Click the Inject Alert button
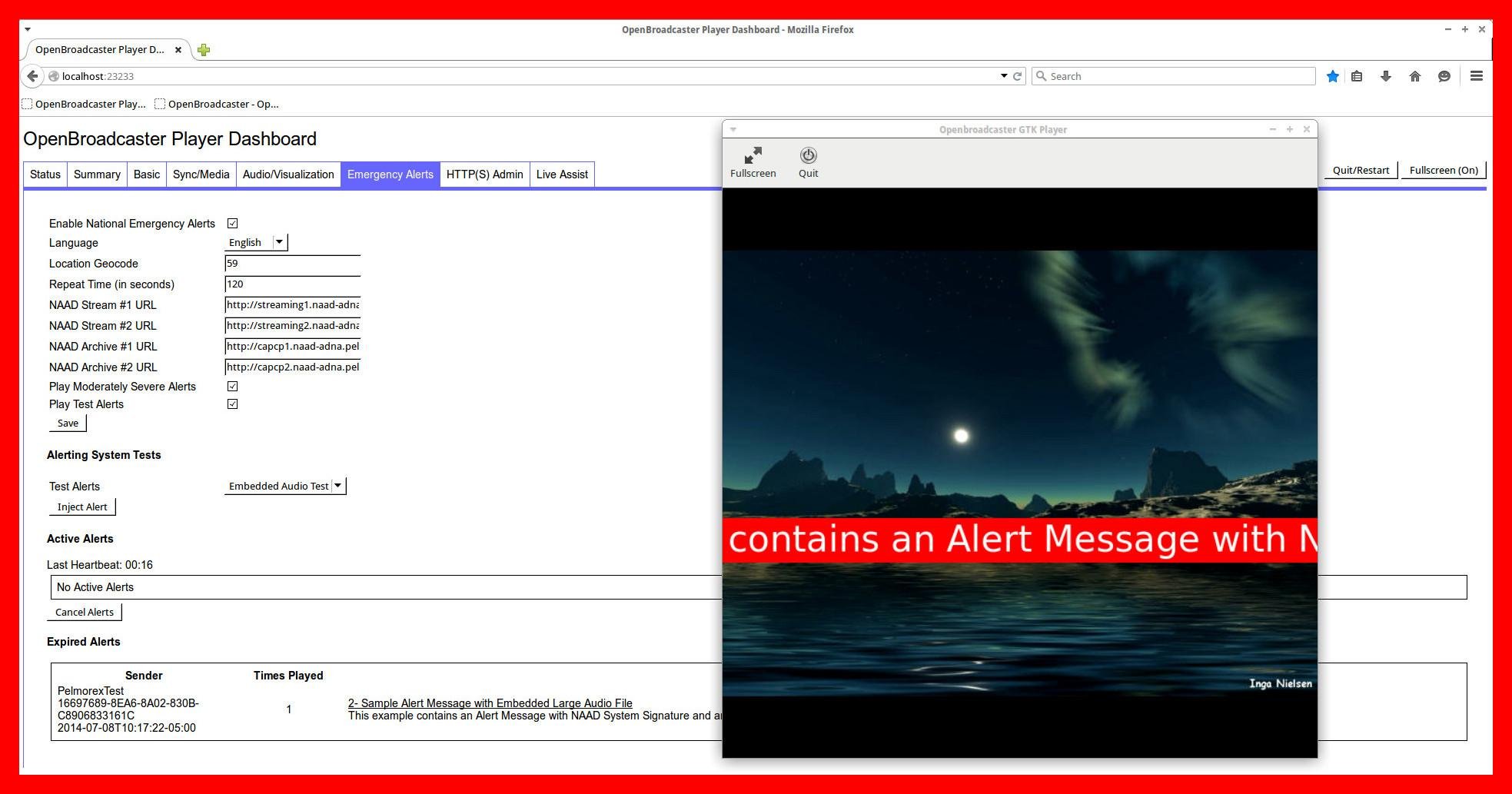1512x794 pixels. (81, 507)
